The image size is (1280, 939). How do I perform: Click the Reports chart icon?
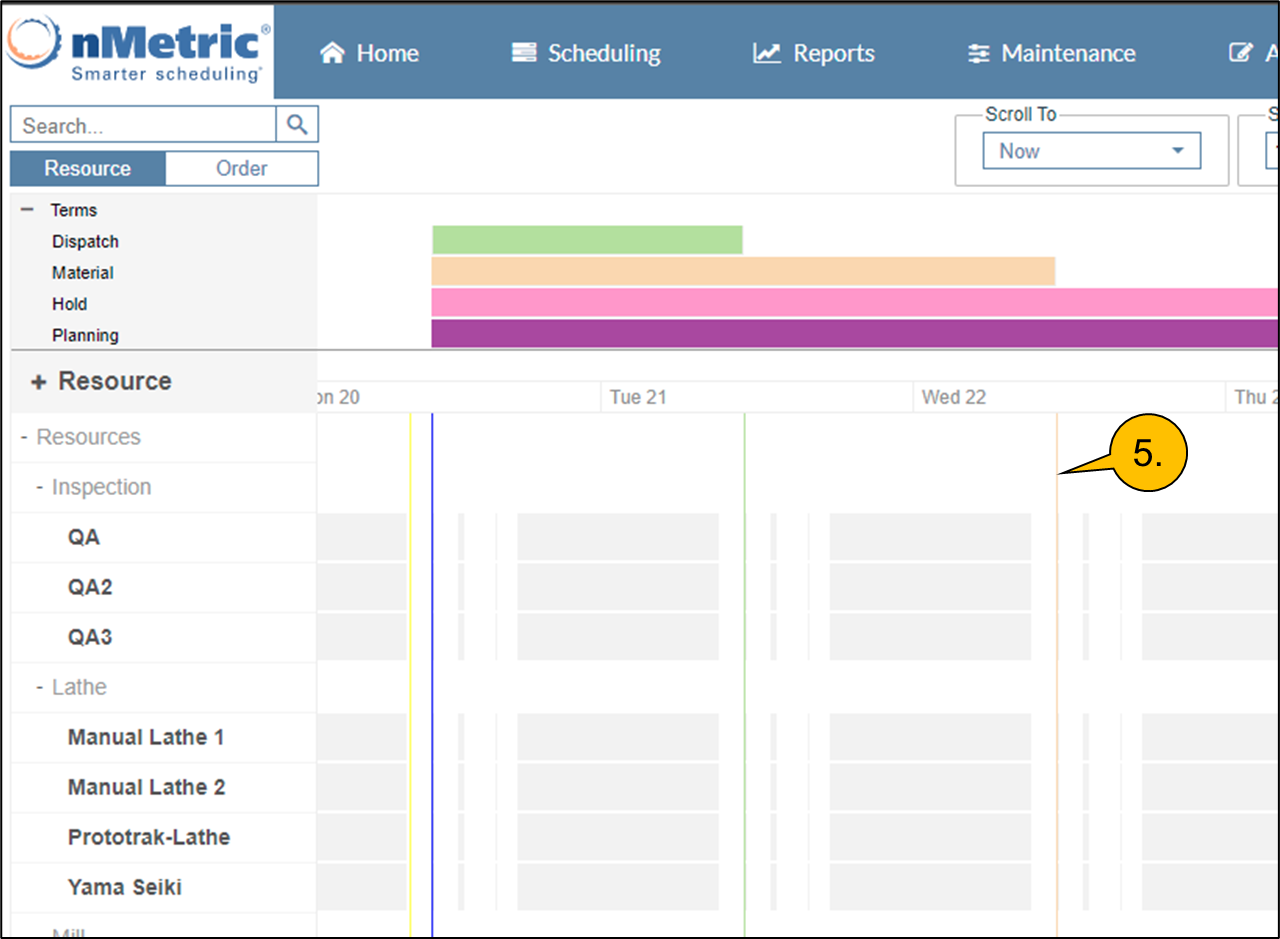coord(766,53)
